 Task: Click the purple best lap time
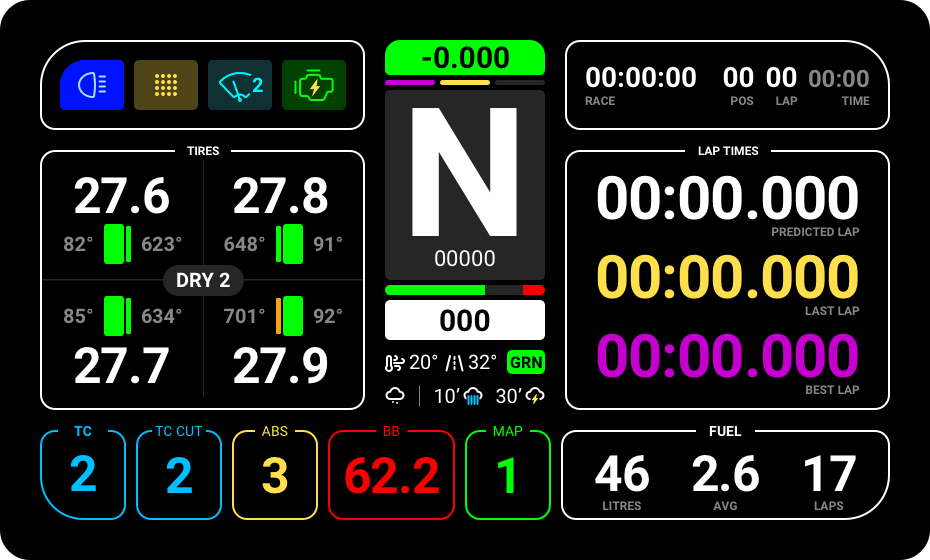pos(728,356)
